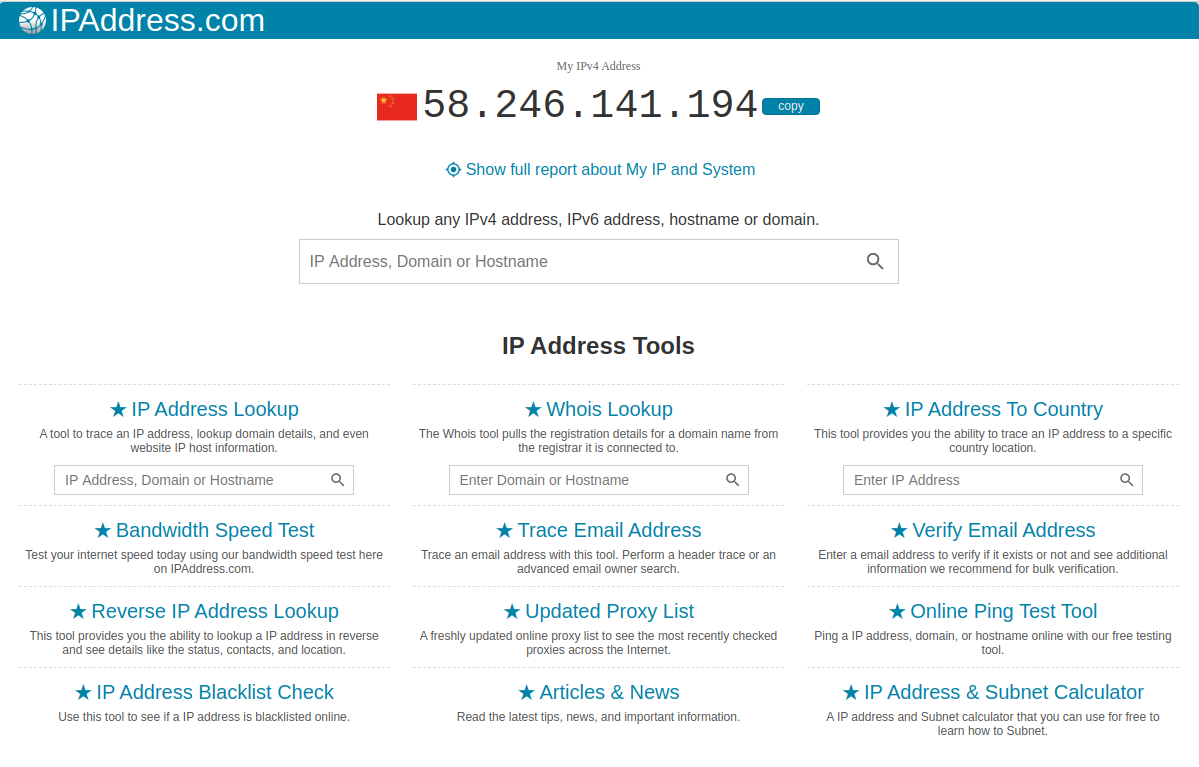Click the star icon next to Updated Proxy List
This screenshot has height=767, width=1199.
pyautogui.click(x=512, y=612)
